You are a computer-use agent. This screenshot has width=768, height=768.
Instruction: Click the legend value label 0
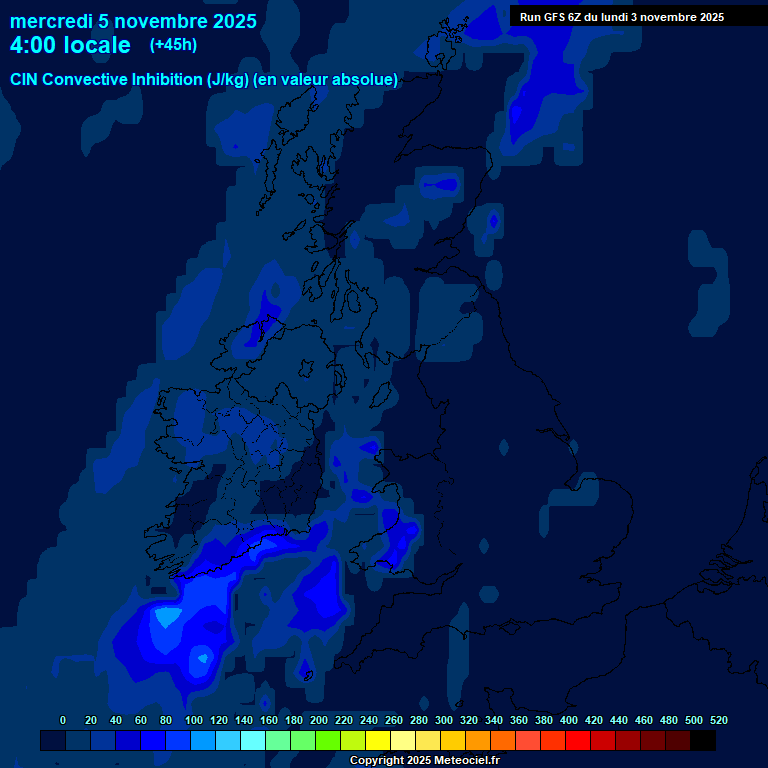63,720
